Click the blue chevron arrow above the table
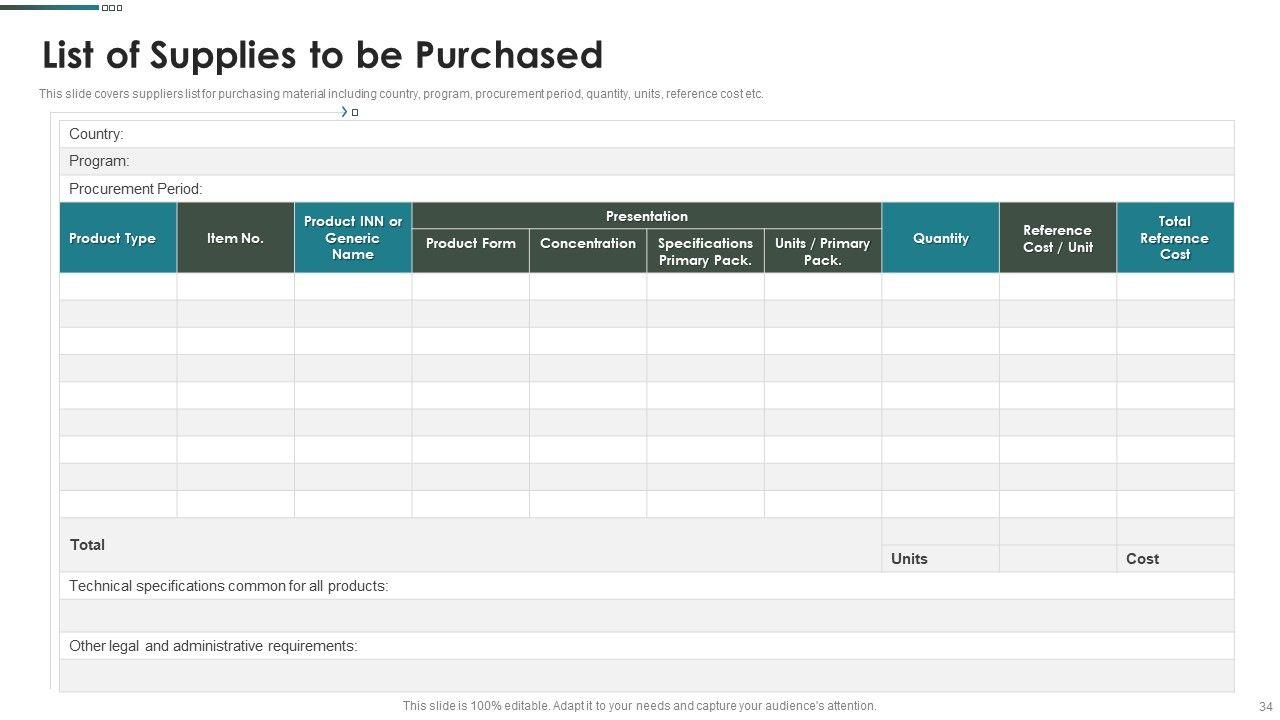Viewport: 1280px width, 720px height. [x=344, y=112]
